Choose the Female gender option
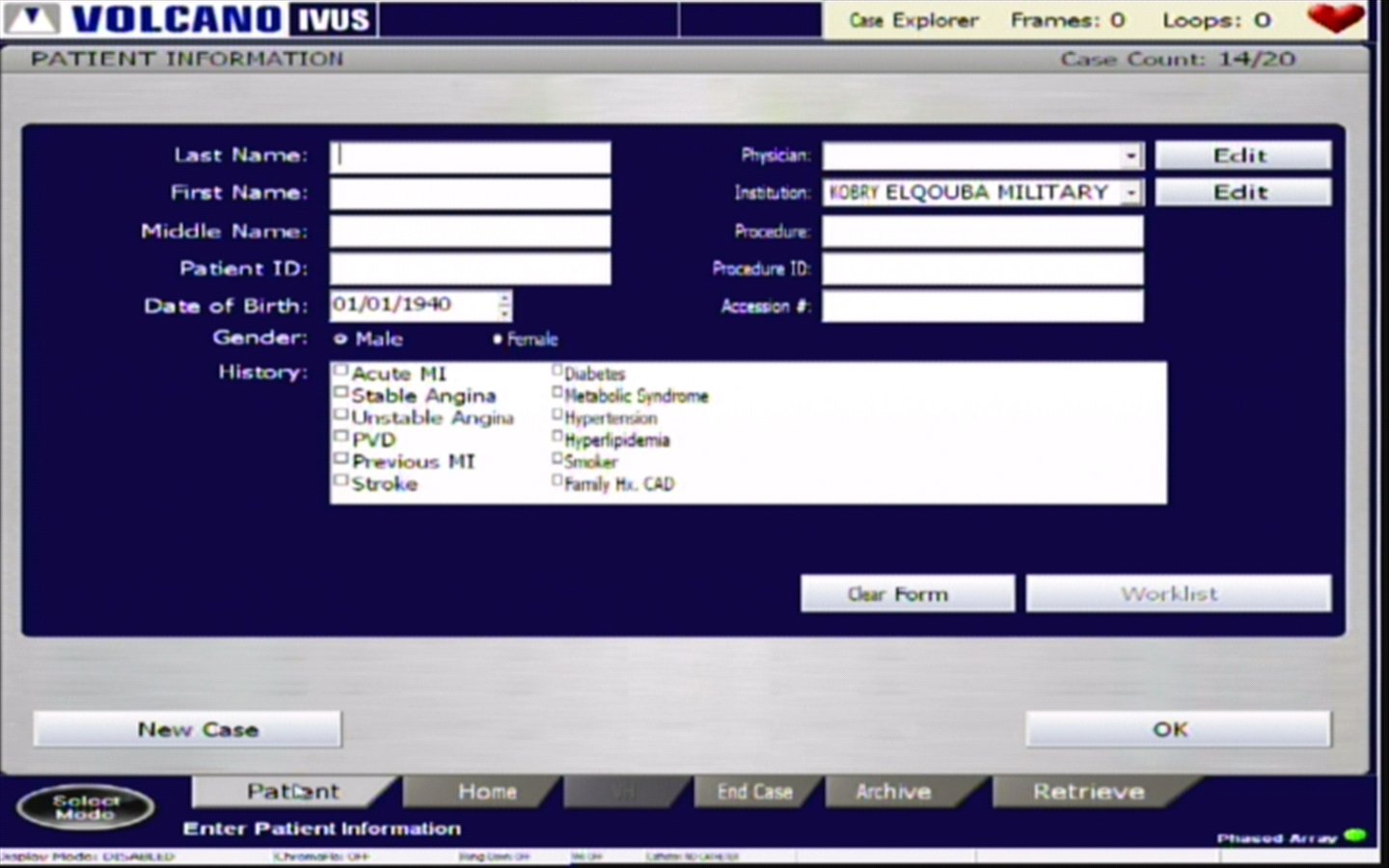1389x868 pixels. [x=498, y=339]
